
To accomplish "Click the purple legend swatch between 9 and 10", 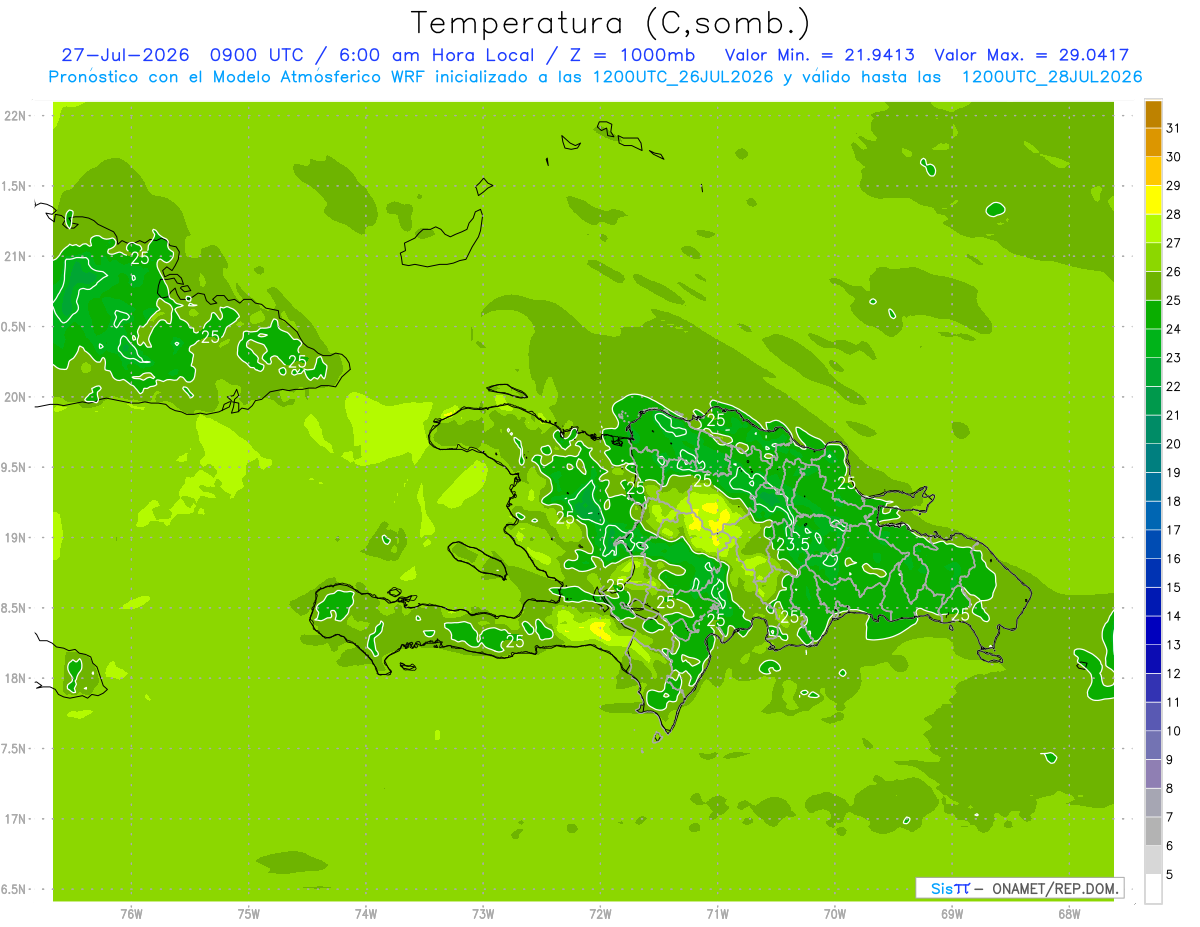I will (x=1153, y=745).
